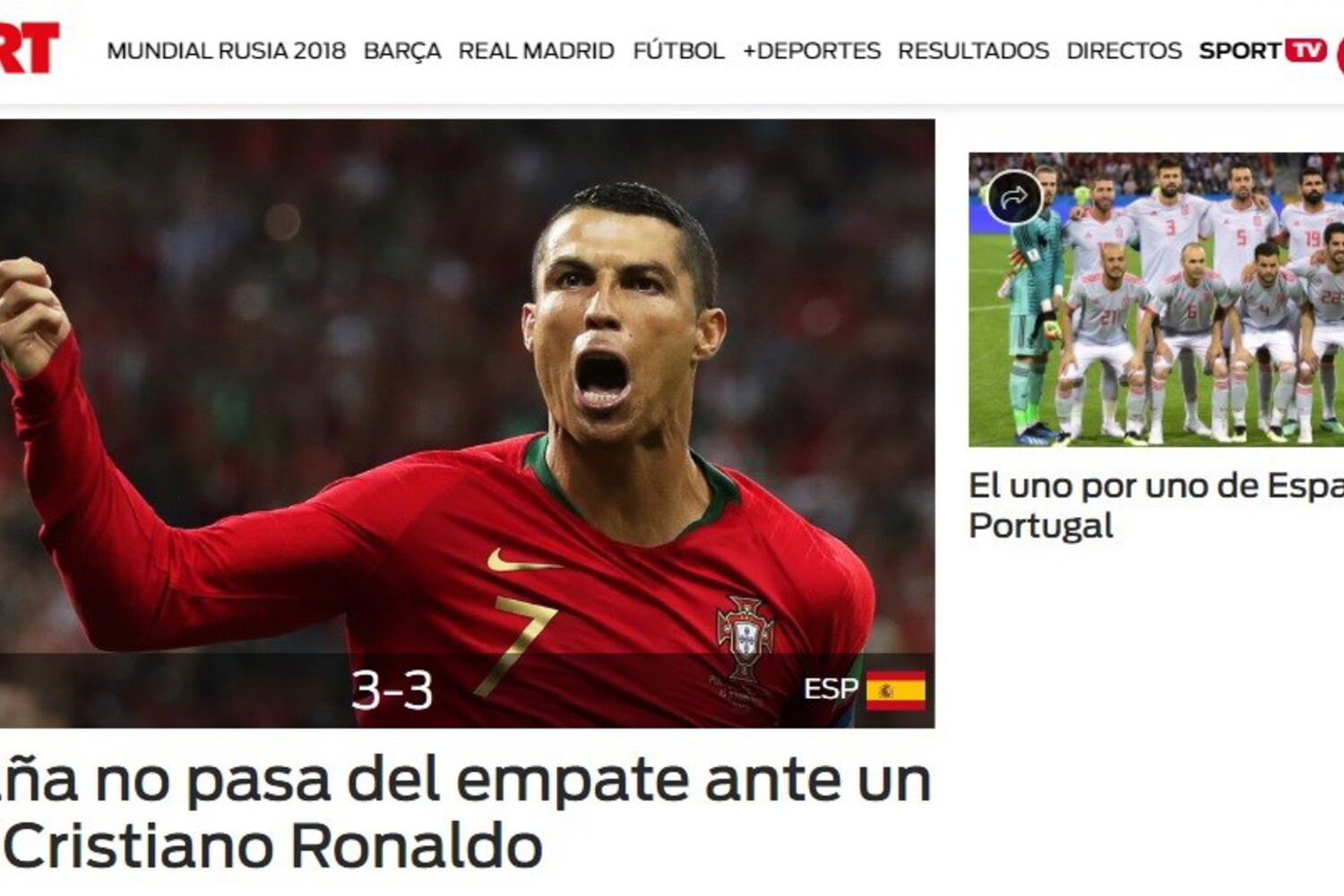Click the red circle icon beside Sport TV
Image resolution: width=1344 pixels, height=896 pixels.
click(x=1340, y=54)
